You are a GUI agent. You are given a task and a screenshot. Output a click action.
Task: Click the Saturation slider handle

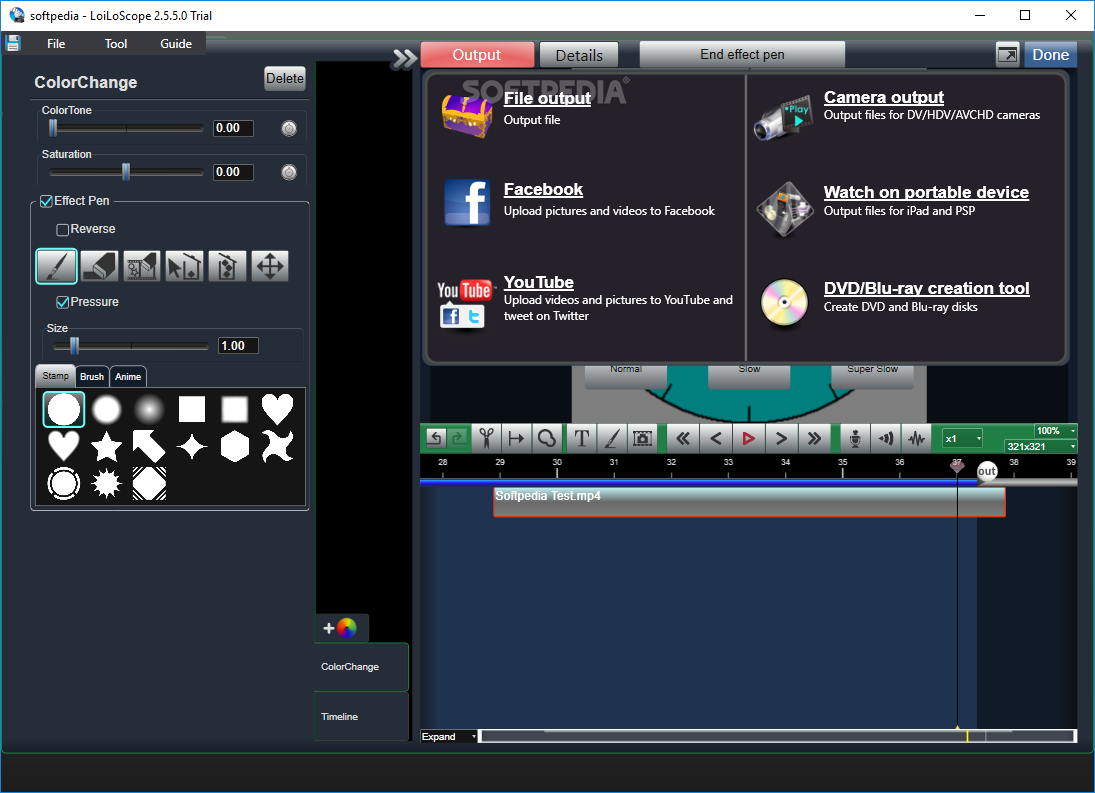tap(126, 172)
